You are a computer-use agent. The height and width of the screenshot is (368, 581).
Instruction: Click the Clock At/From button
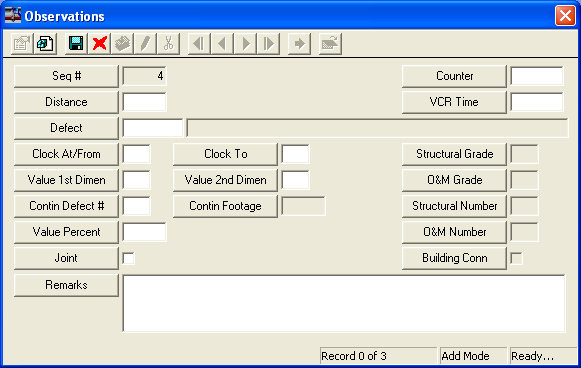tap(66, 154)
